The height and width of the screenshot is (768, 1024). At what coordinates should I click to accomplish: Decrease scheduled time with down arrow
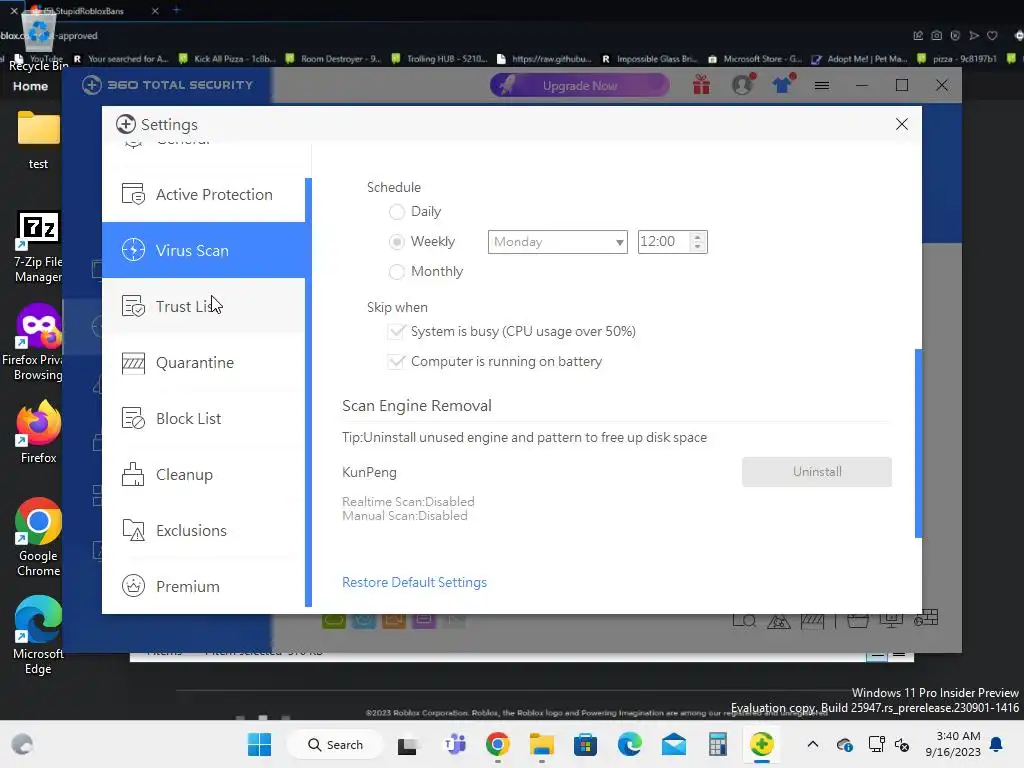tap(698, 247)
